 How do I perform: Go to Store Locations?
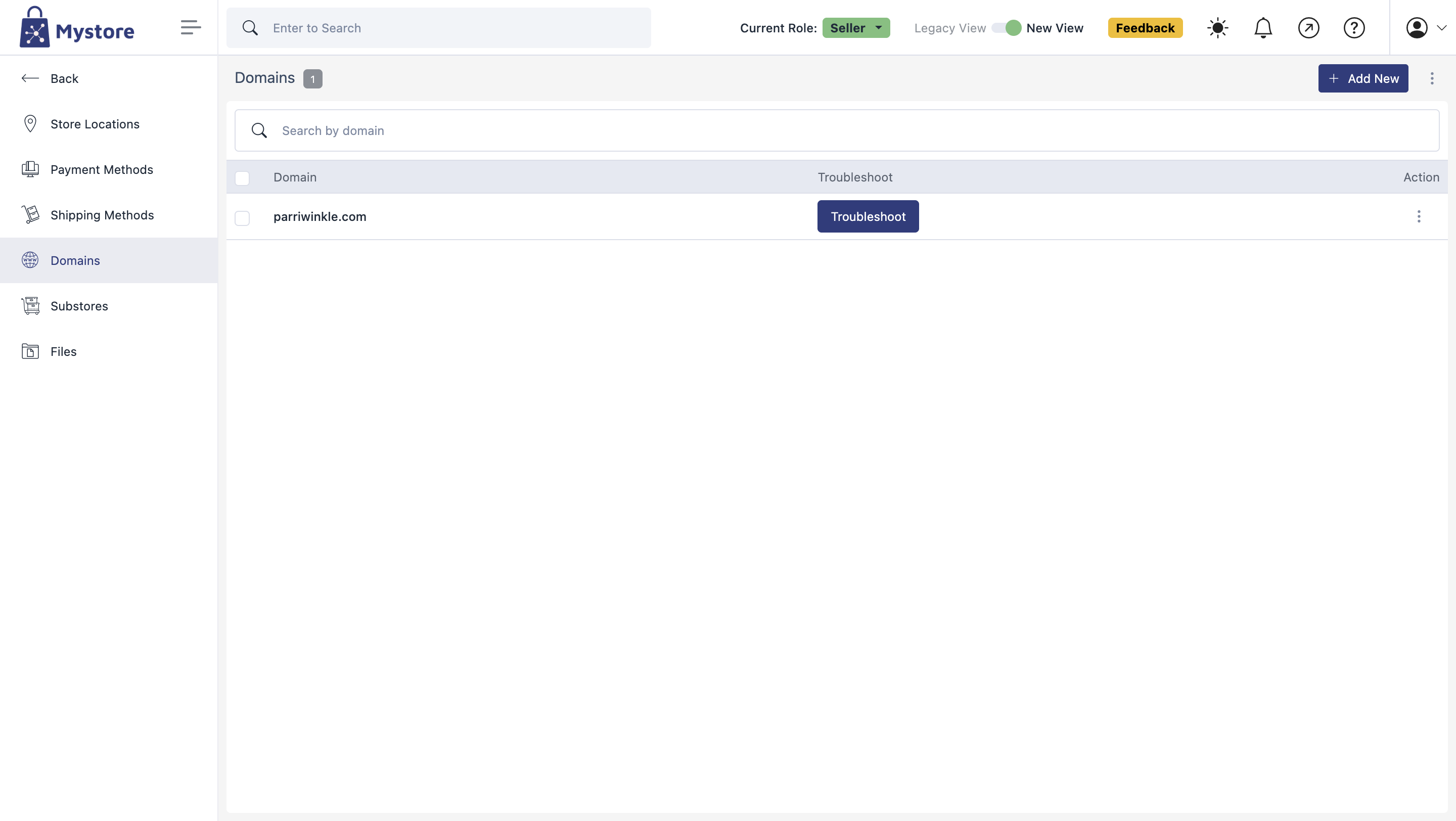point(109,124)
